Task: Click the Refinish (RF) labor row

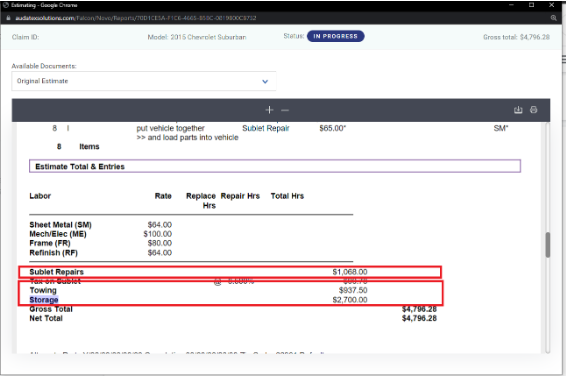Action: point(101,253)
